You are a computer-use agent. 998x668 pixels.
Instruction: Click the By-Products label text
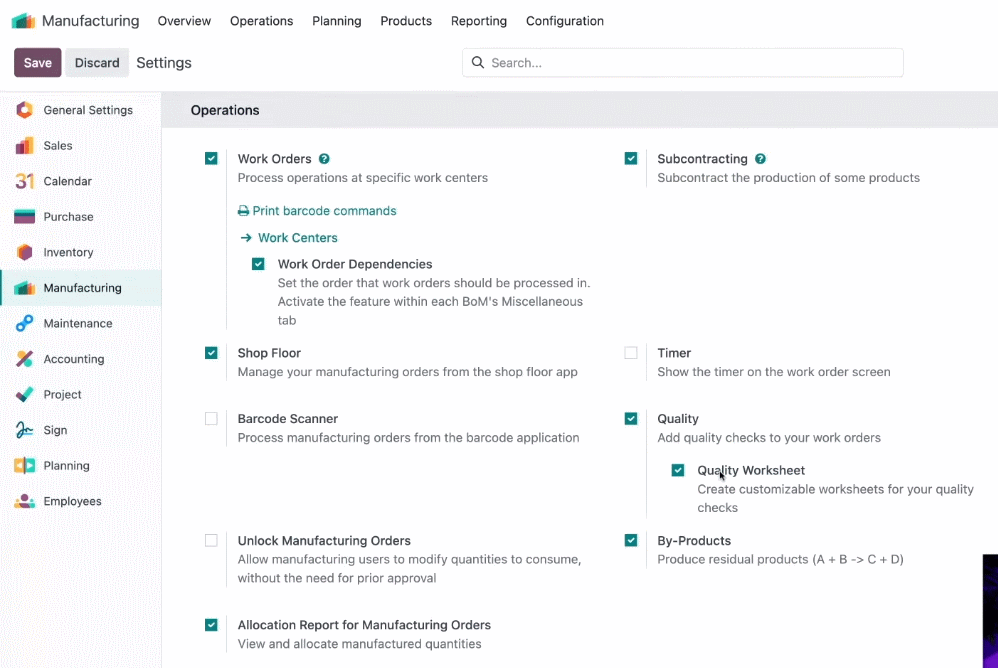[694, 541]
